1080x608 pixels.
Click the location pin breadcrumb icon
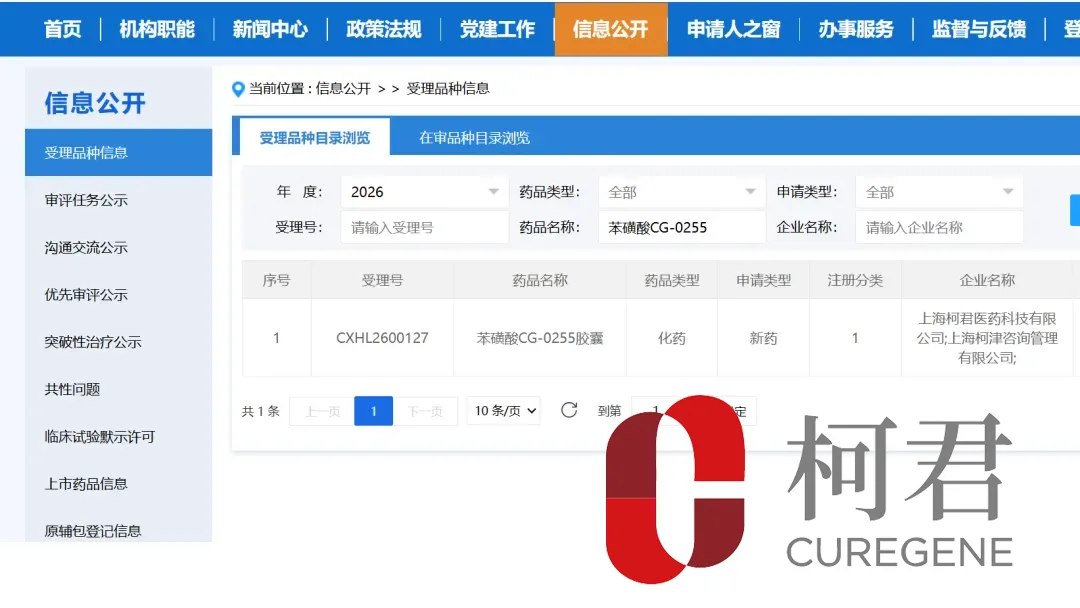tap(237, 89)
